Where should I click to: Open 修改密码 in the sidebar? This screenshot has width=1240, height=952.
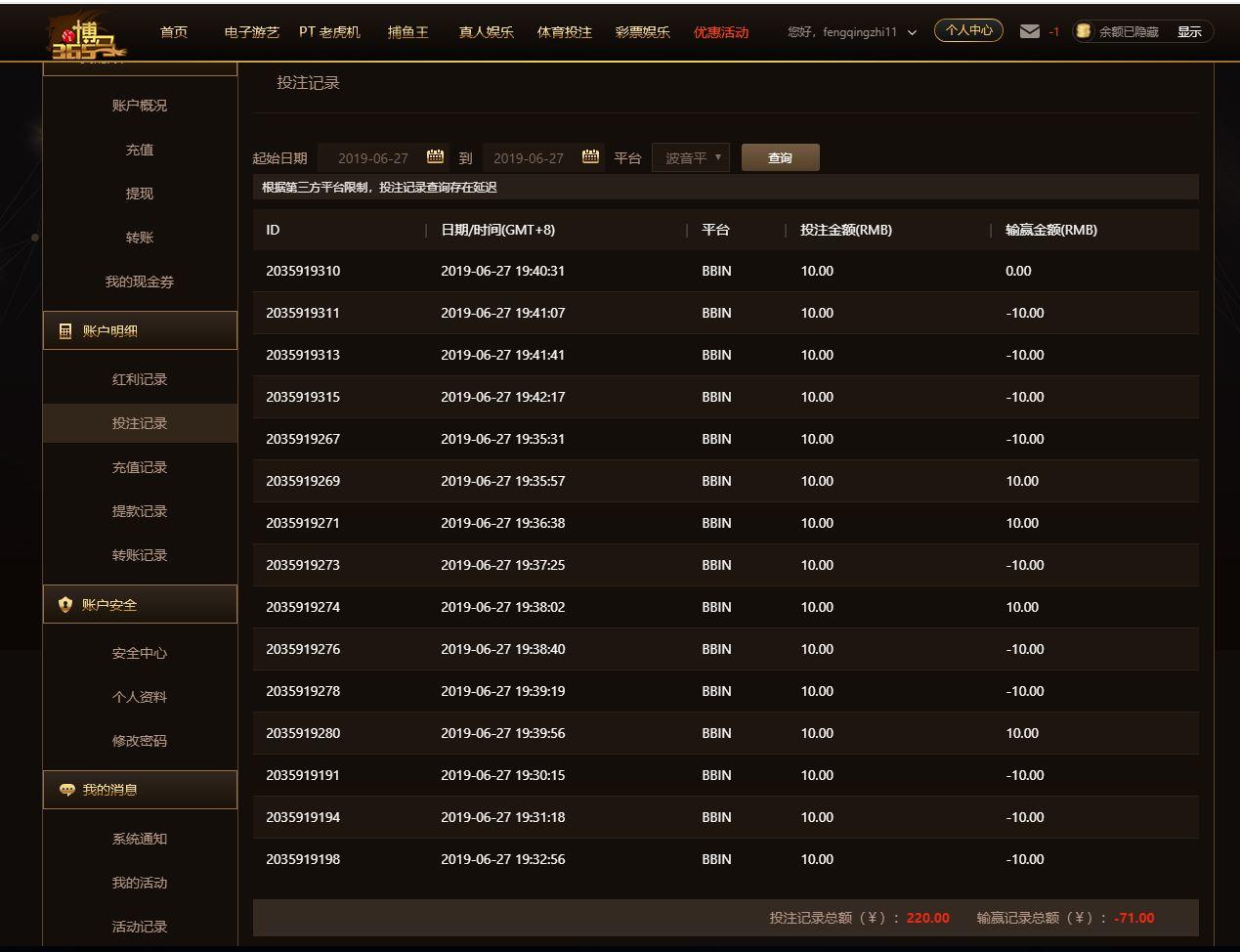click(x=140, y=741)
